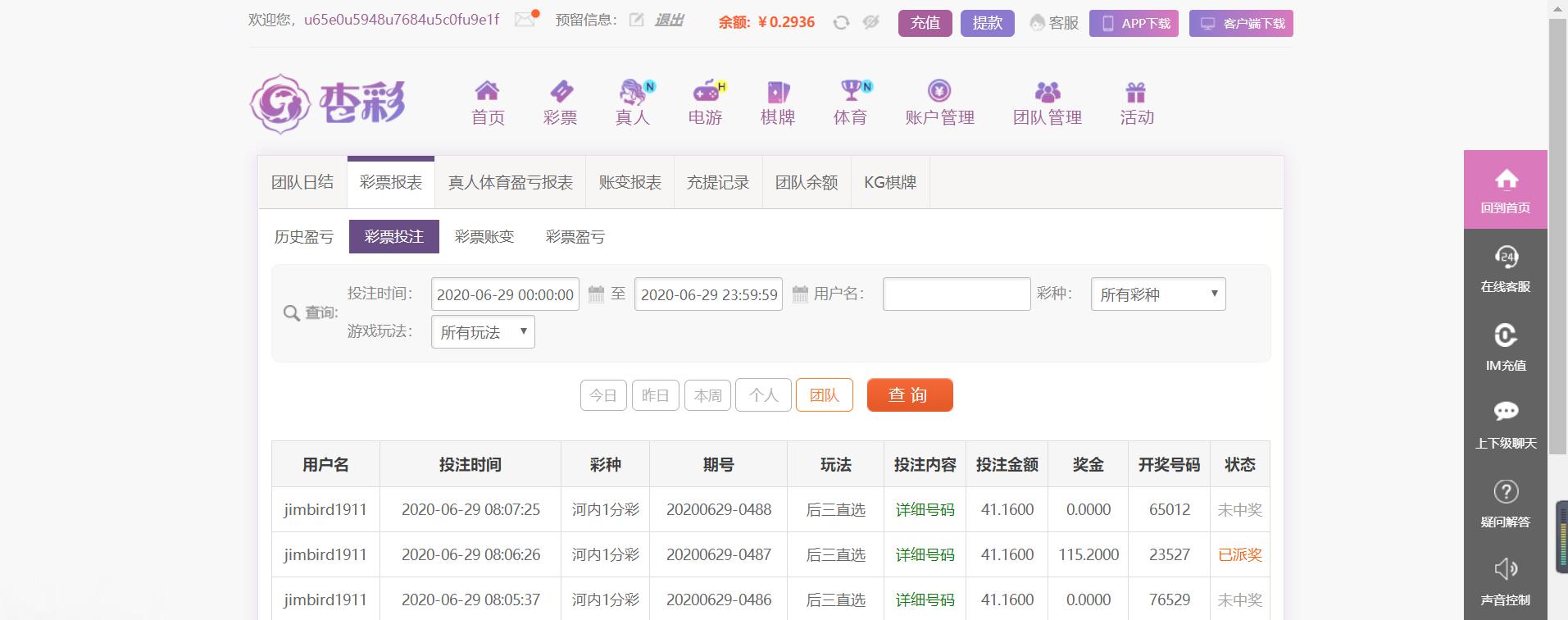This screenshot has width=1568, height=620.
Task: Switch to 账变报表 tab
Action: pos(629,182)
